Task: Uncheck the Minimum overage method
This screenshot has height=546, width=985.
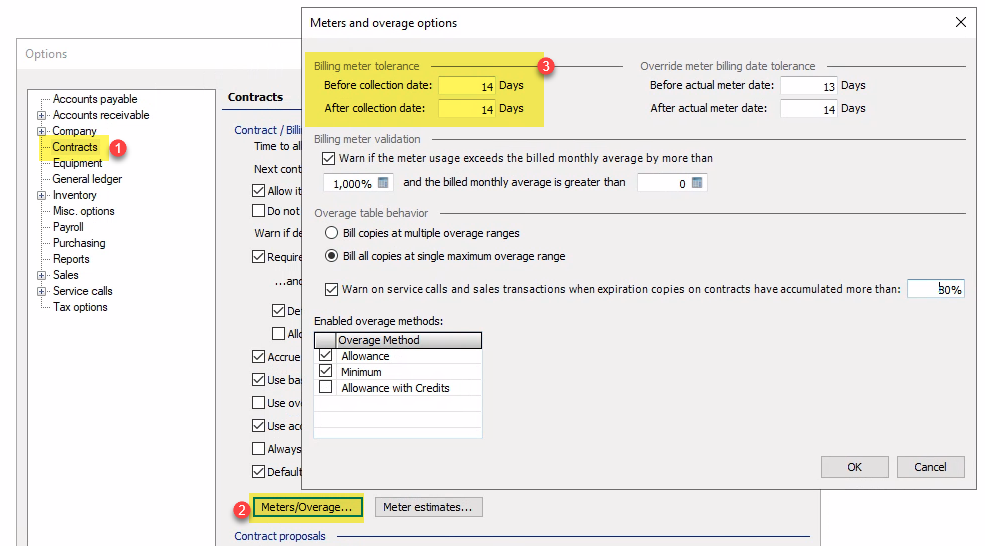Action: 325,372
